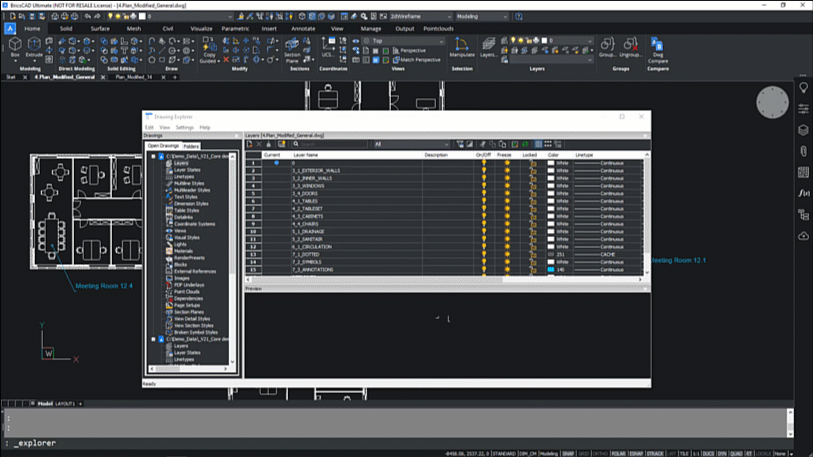Open the Attachments paperclip panel on right sidebar
The image size is (813, 457).
click(x=803, y=151)
